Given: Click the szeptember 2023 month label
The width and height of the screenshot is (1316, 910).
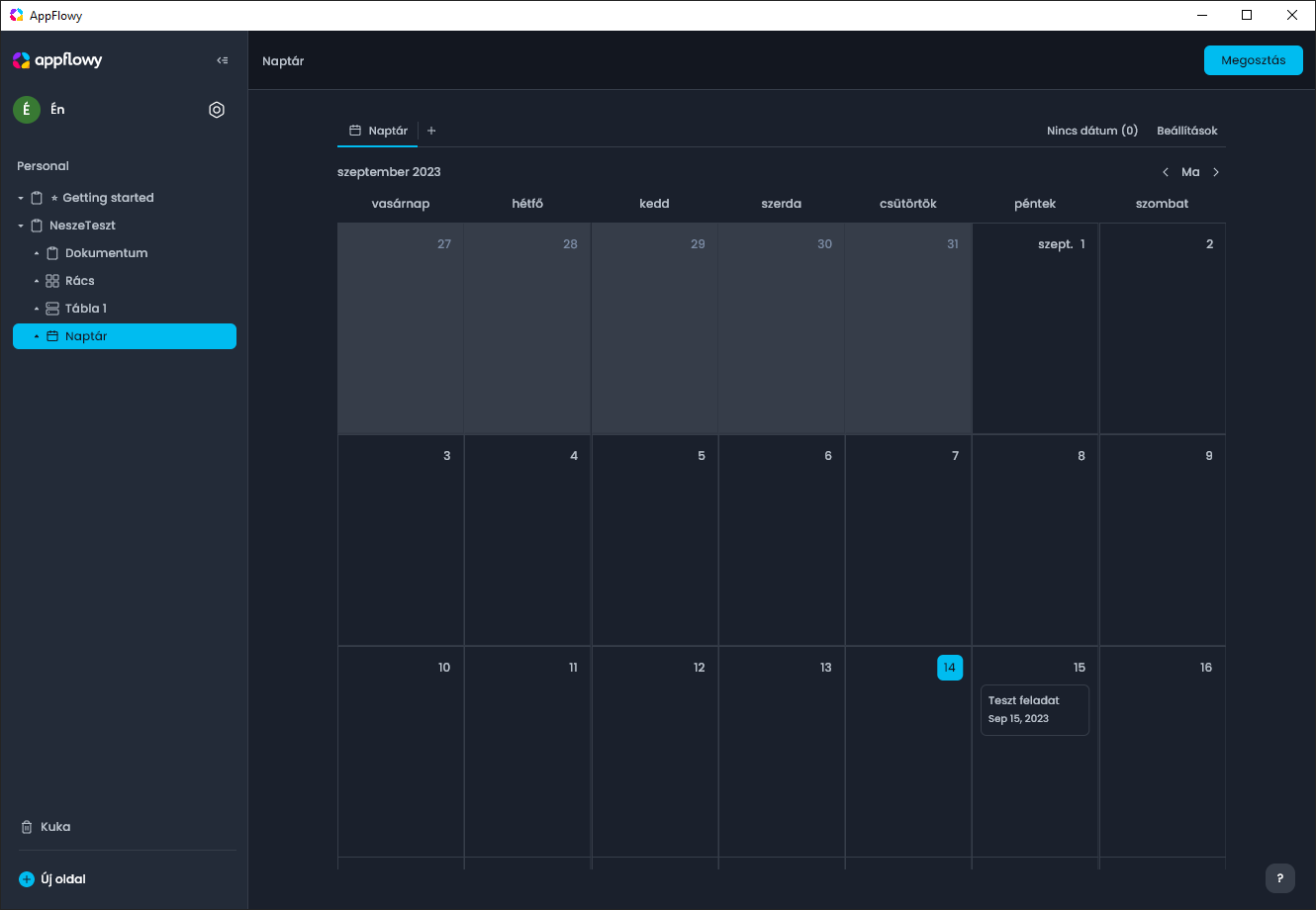Looking at the screenshot, I should [389, 172].
